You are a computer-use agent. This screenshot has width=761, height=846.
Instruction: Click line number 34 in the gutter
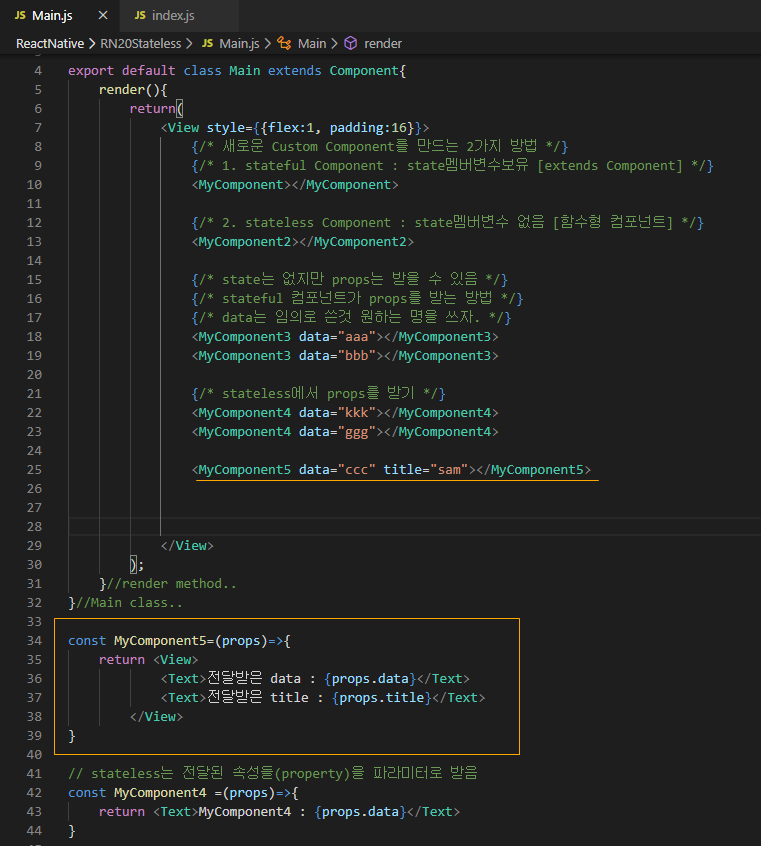[34, 641]
